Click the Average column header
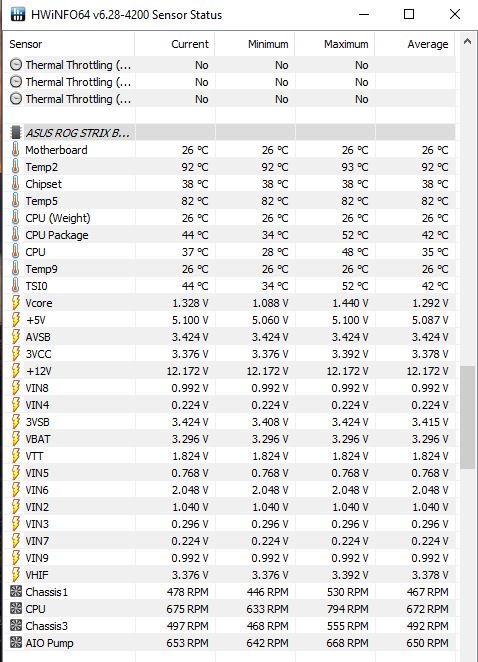 (x=416, y=44)
